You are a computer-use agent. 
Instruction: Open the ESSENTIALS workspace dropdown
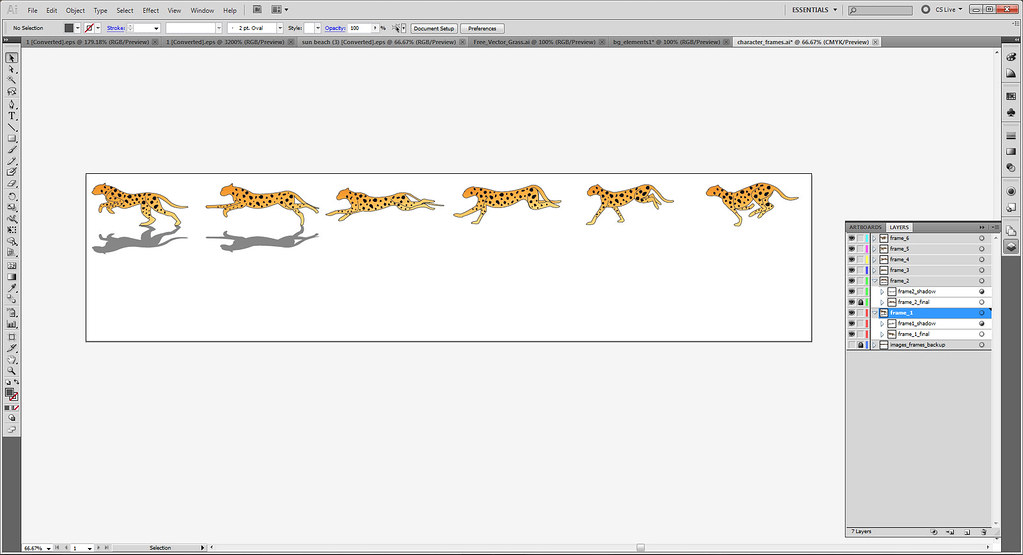[814, 10]
